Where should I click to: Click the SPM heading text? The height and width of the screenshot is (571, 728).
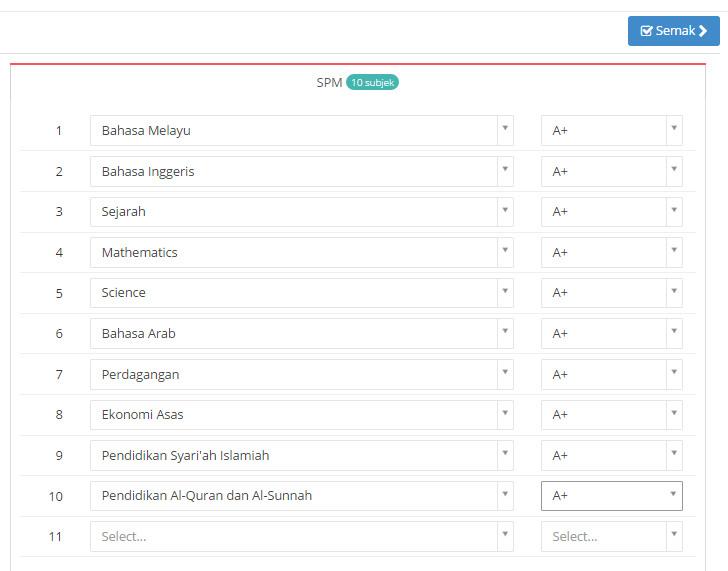tap(329, 83)
